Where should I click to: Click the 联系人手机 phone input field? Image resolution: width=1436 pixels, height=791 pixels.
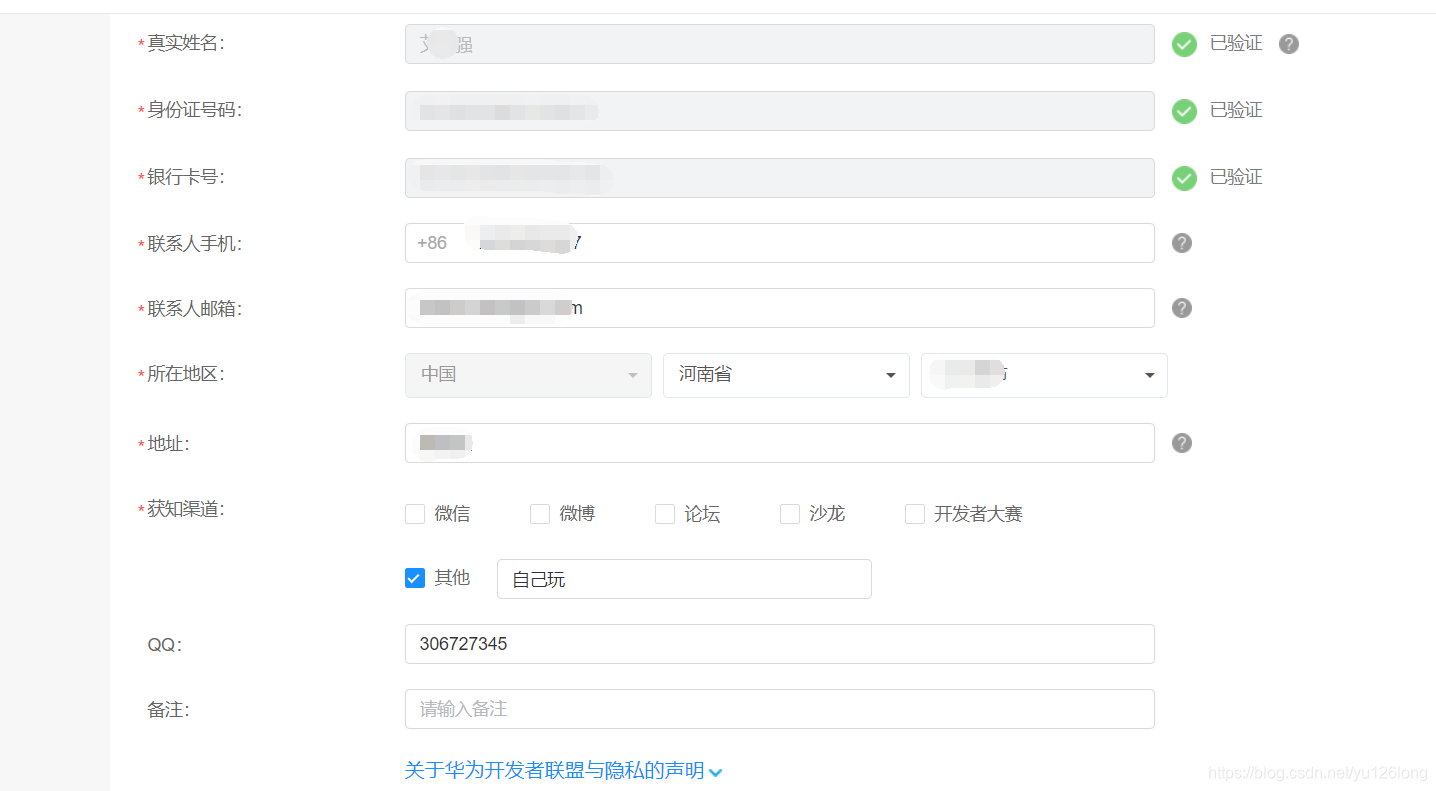tap(780, 243)
